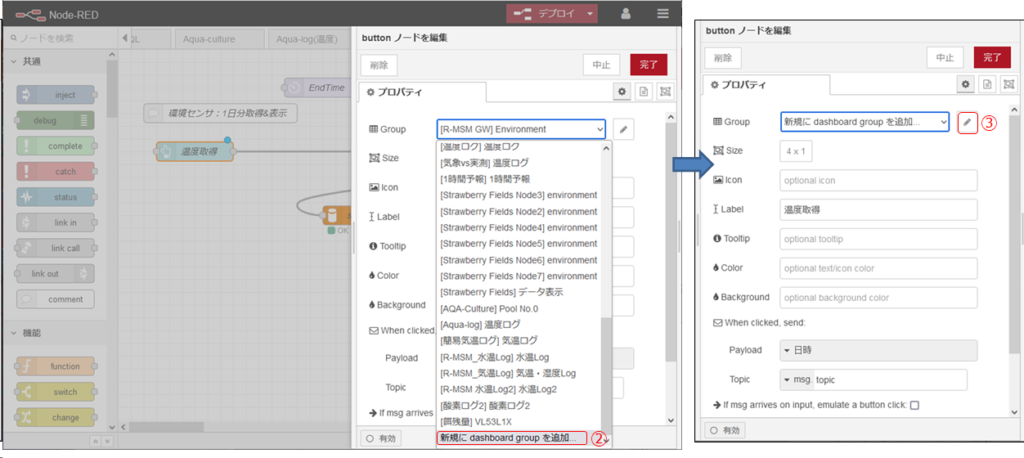Click the 温度取得 button node on canvas
The width and height of the screenshot is (1024, 458).
tap(195, 152)
